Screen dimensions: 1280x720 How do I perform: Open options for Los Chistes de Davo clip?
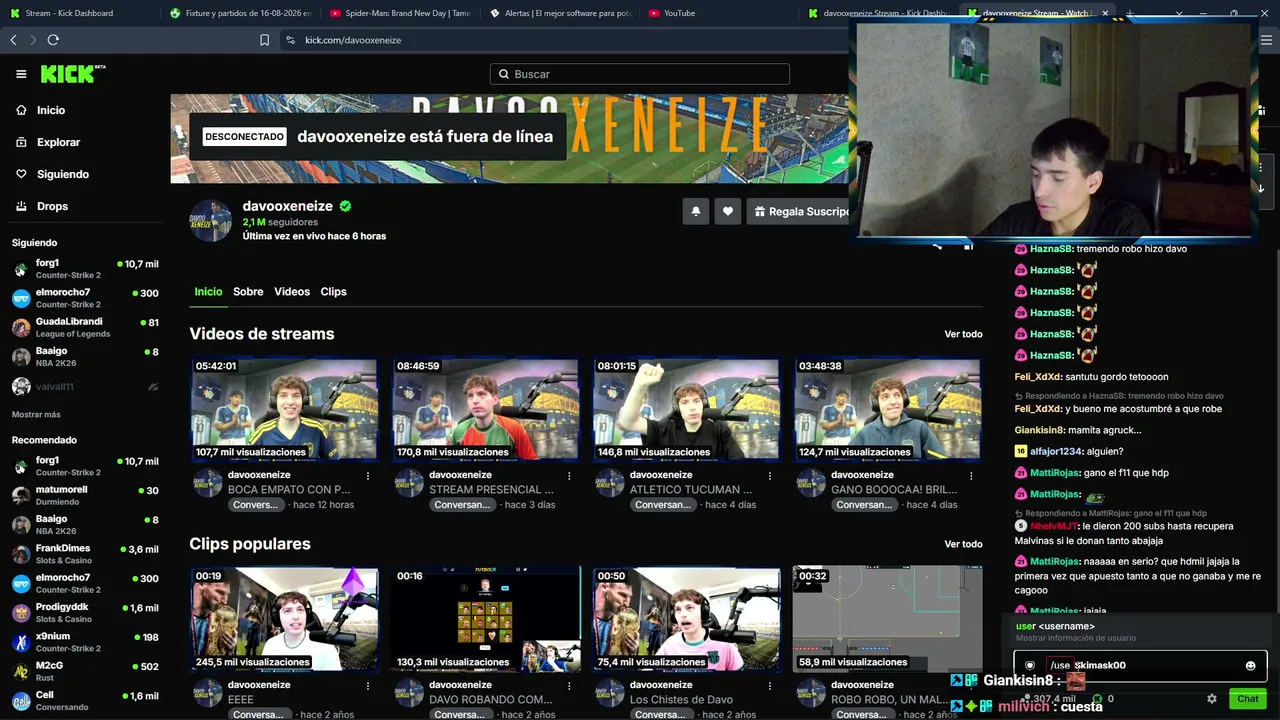pos(770,686)
